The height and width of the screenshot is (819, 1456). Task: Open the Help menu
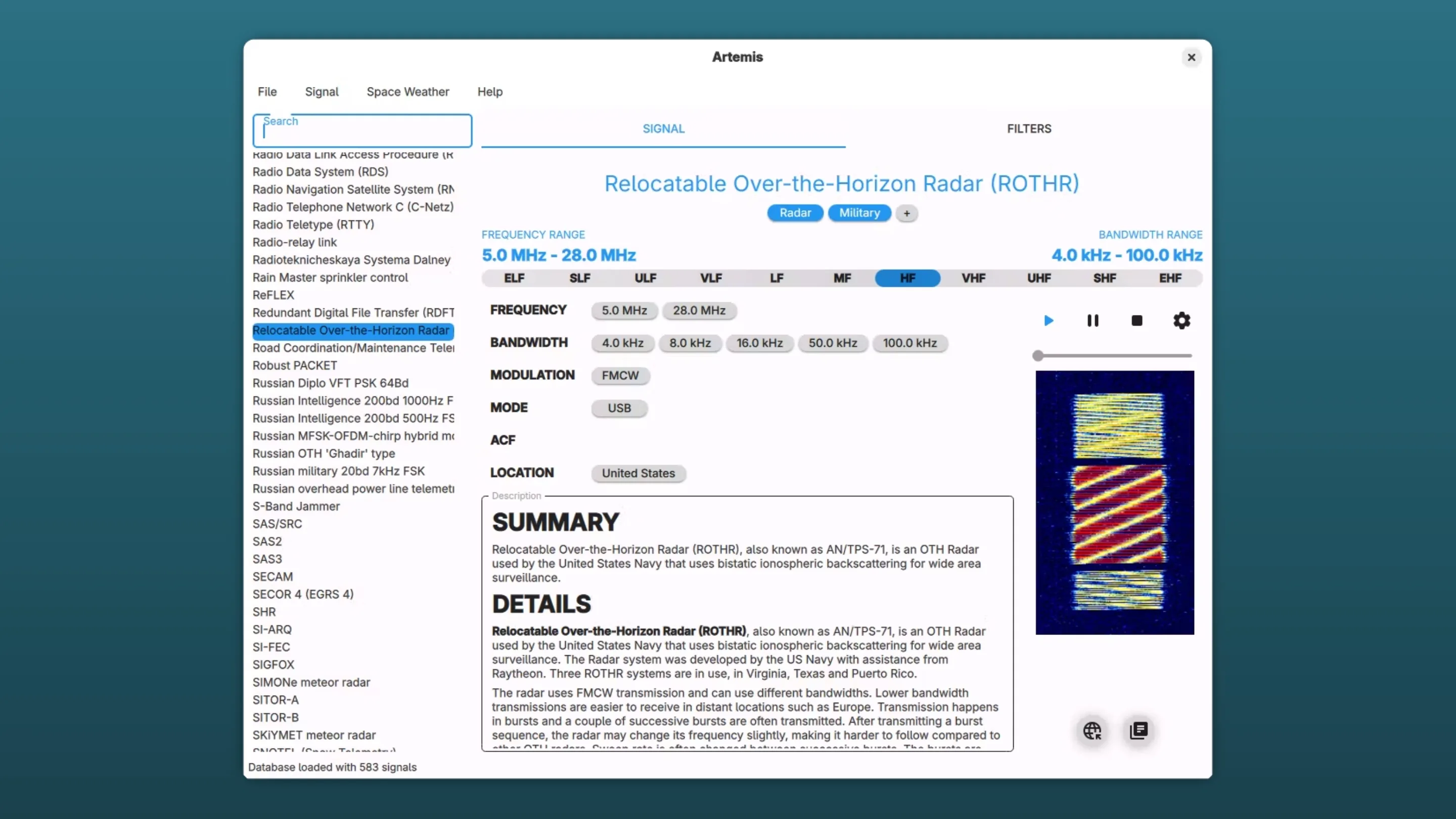pyautogui.click(x=489, y=92)
